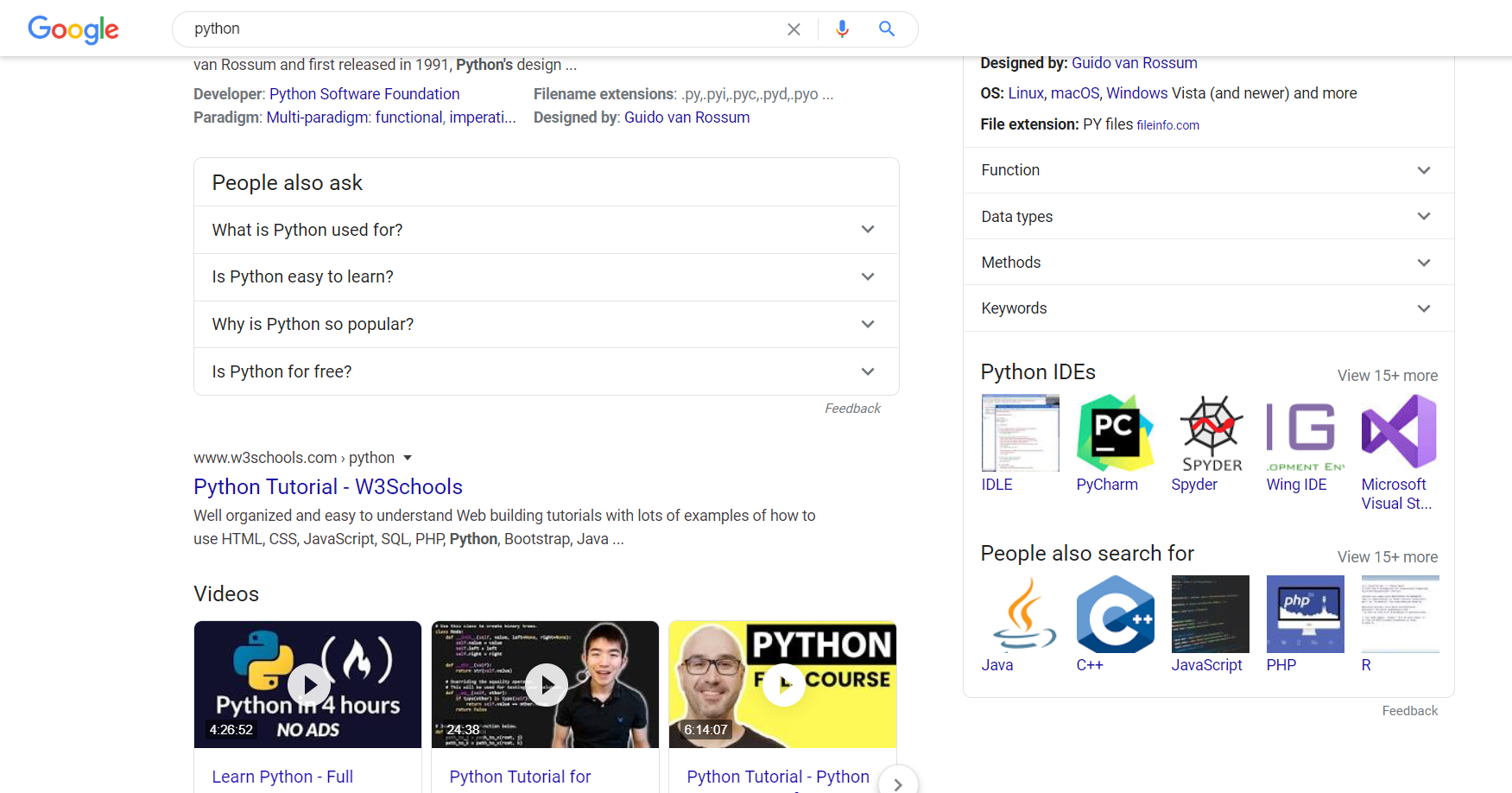Click the Google logo

click(x=73, y=29)
